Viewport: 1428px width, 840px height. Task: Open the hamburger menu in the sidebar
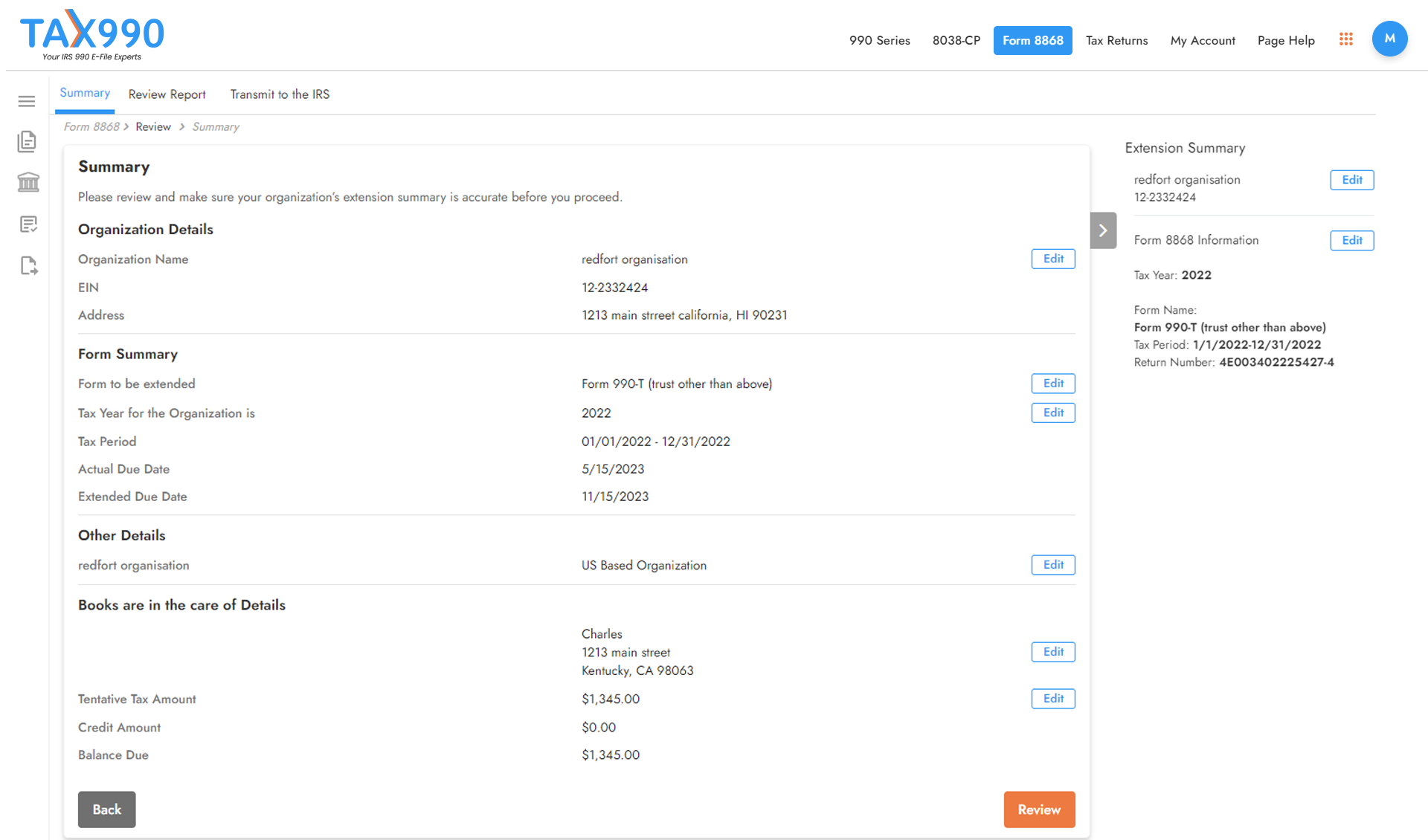point(27,101)
